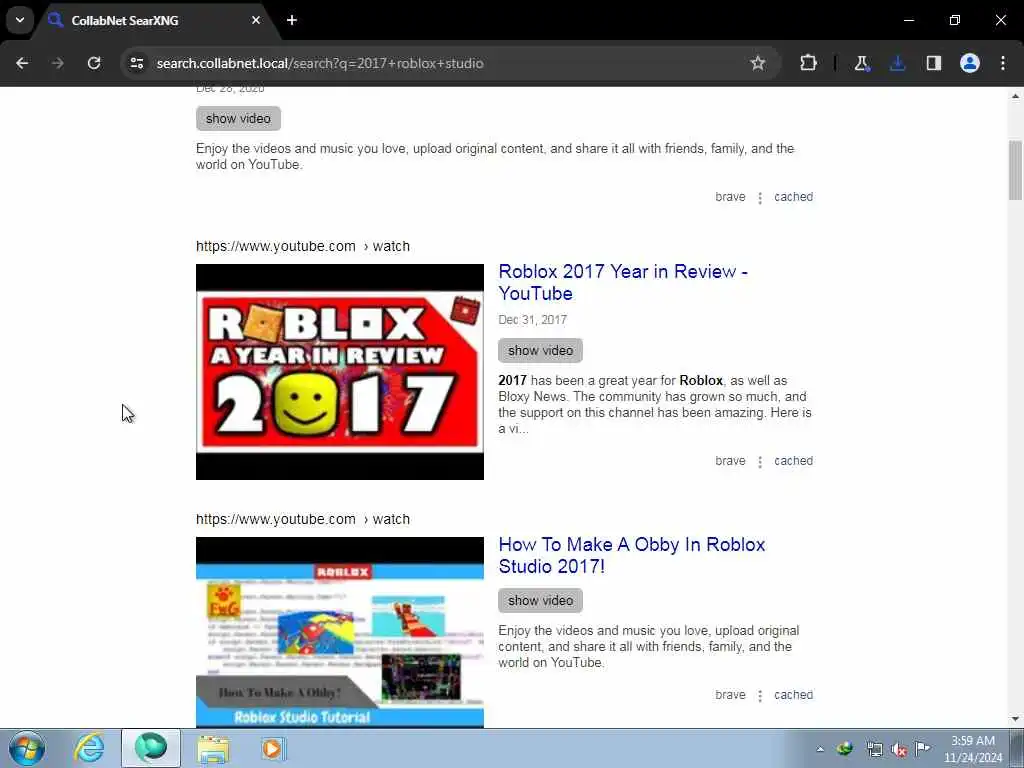The image size is (1024, 768).
Task: Open site information icon in address bar
Action: pos(136,63)
